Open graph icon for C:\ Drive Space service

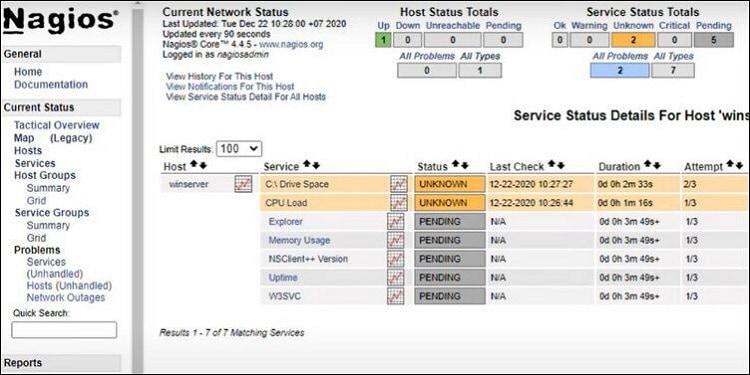click(x=398, y=184)
